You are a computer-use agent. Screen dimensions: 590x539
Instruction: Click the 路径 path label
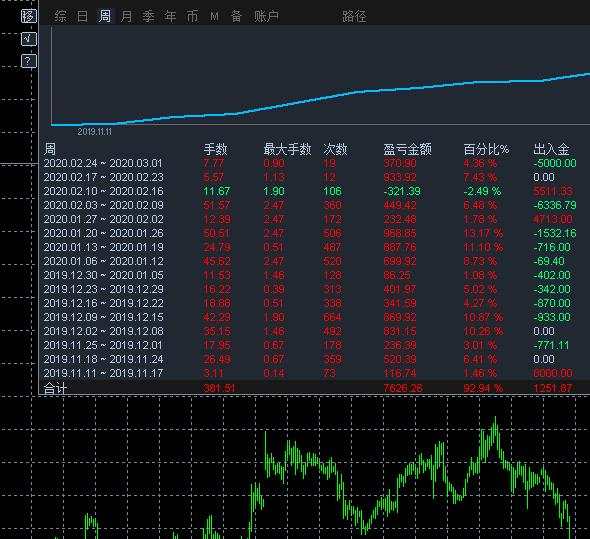[x=354, y=16]
